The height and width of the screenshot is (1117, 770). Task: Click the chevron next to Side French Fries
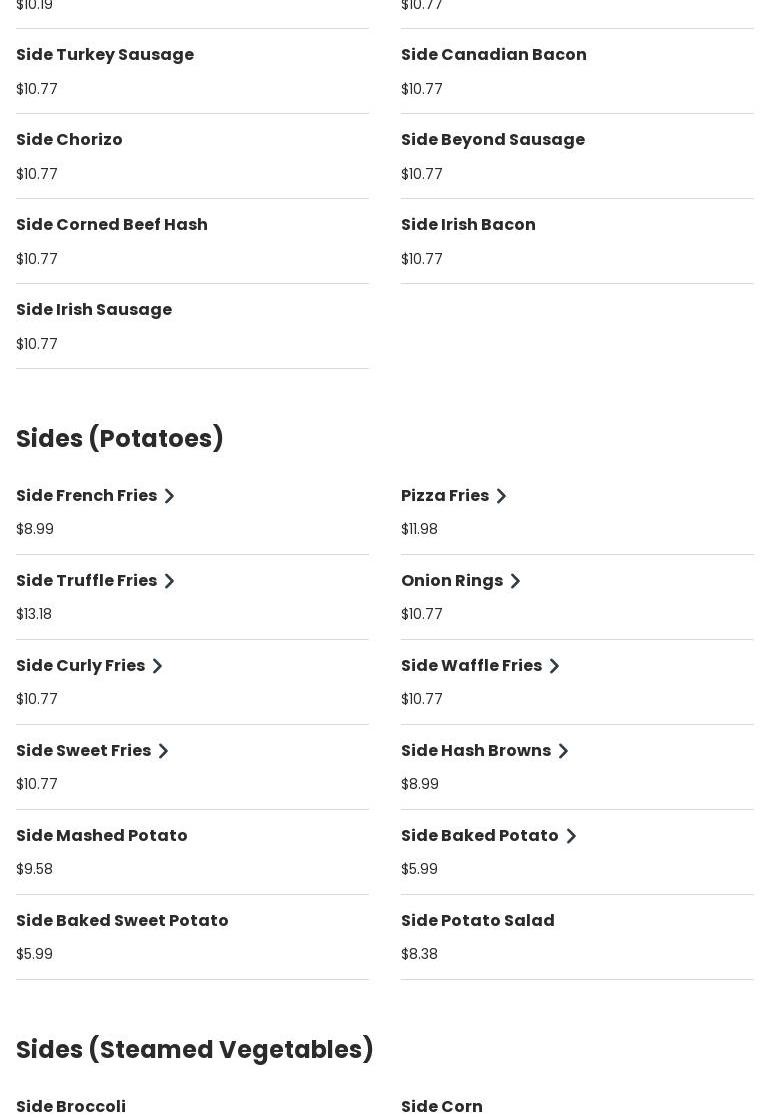coord(170,496)
